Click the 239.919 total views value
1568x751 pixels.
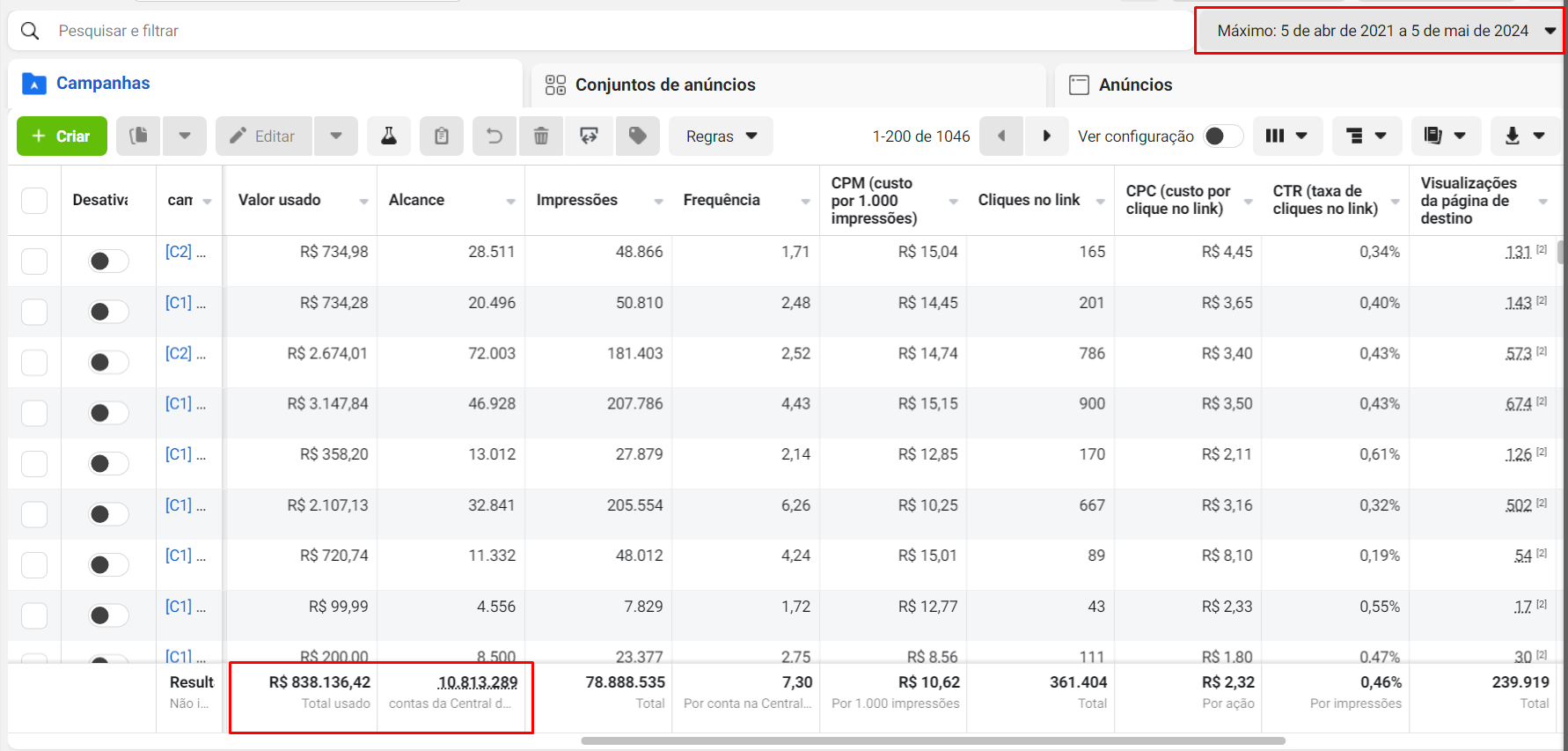[x=1520, y=682]
